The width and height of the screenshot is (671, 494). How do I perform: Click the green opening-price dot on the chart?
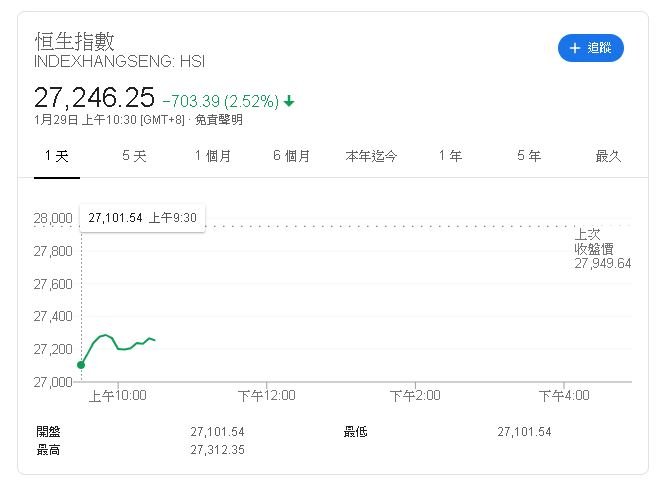pos(81,365)
